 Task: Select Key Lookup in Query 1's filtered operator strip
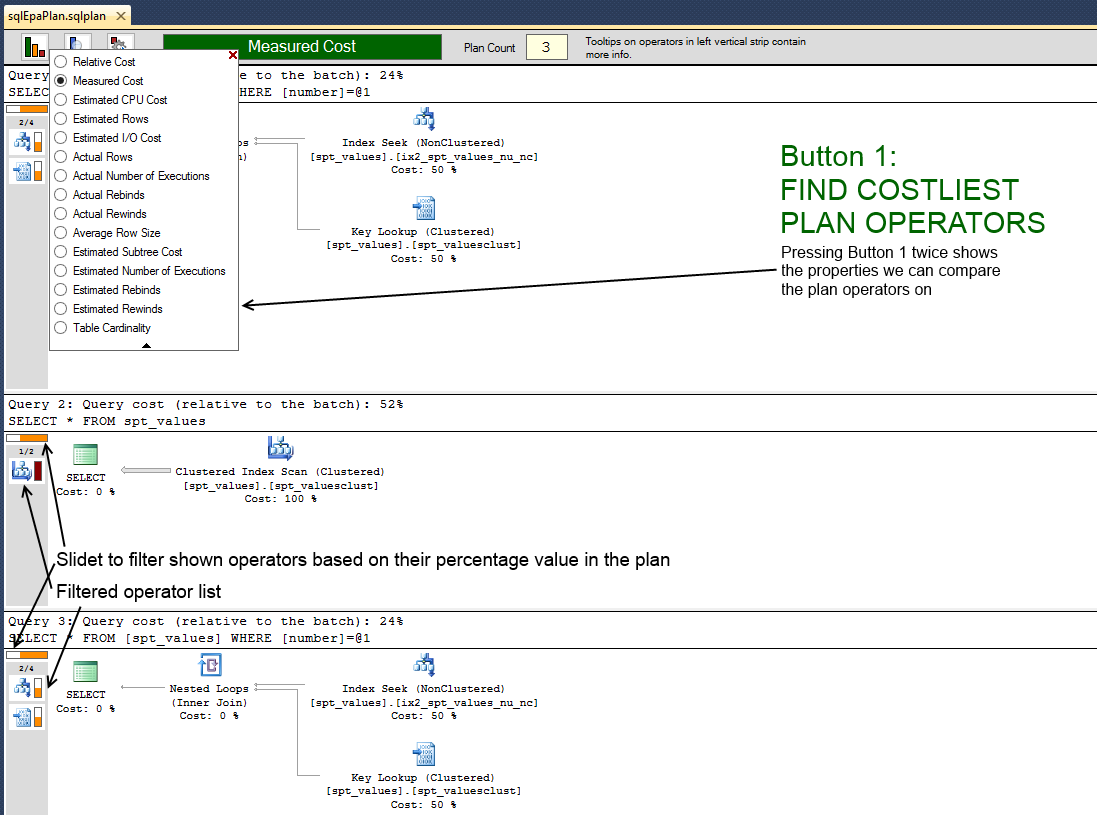(x=28, y=171)
